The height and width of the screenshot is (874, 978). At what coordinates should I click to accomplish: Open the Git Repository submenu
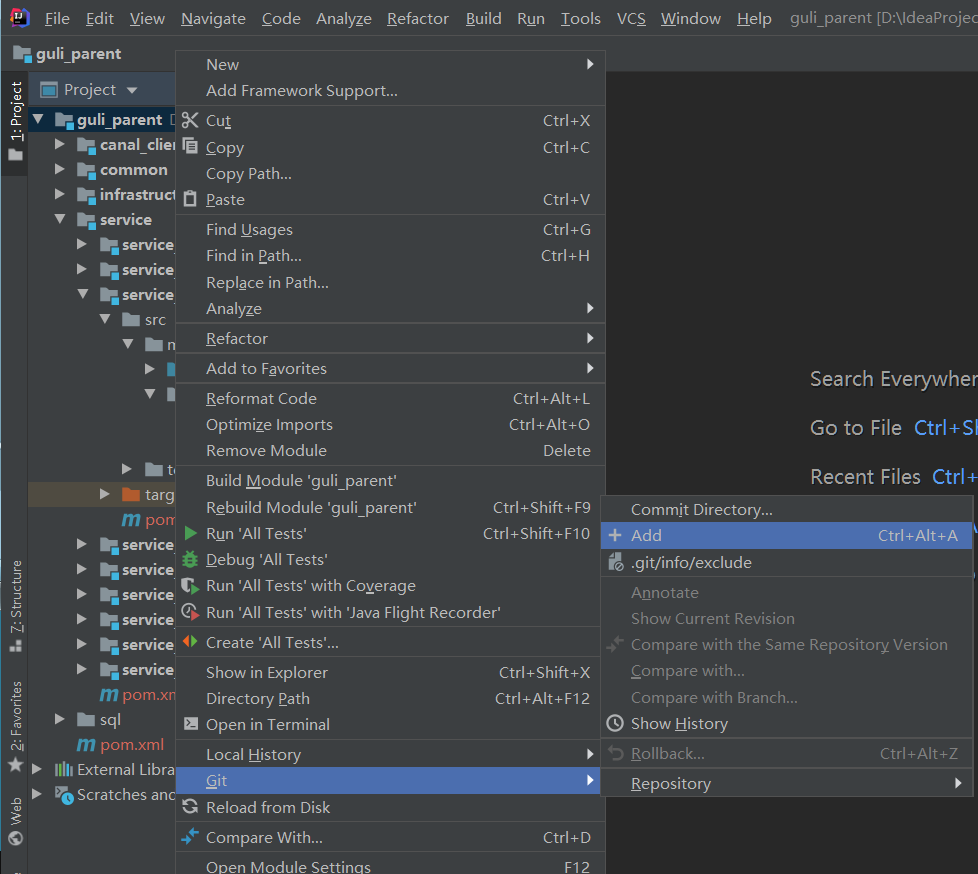click(787, 784)
